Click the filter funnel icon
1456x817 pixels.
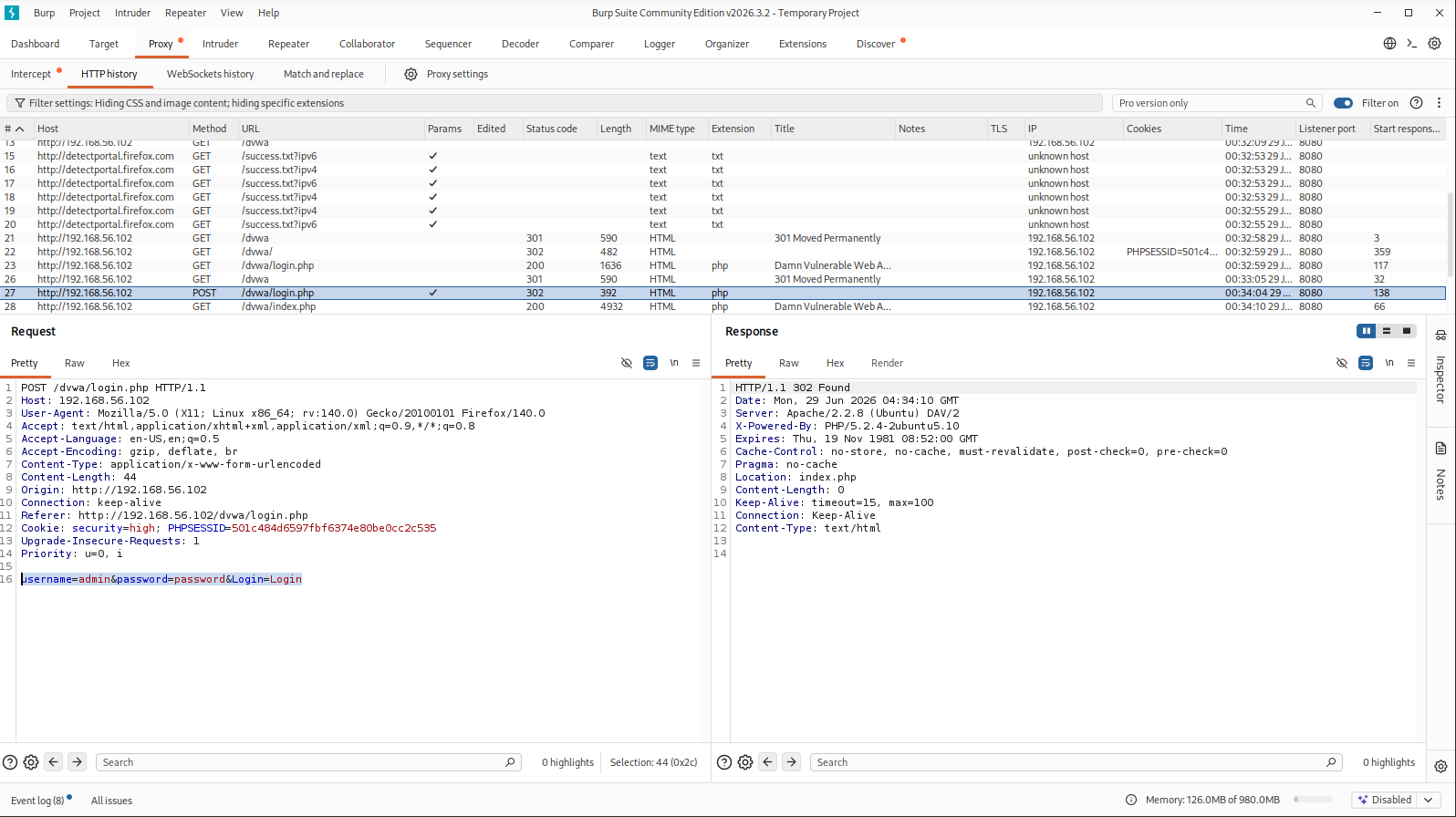click(18, 103)
